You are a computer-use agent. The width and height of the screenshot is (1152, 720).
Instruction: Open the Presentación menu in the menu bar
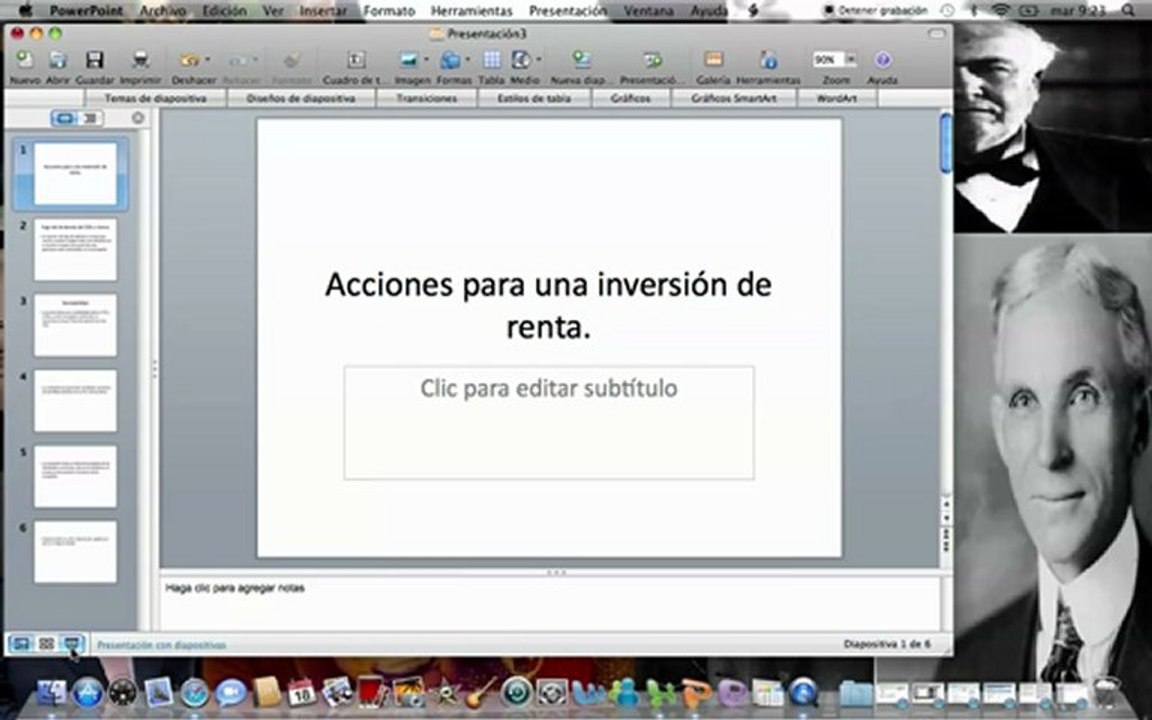568,10
